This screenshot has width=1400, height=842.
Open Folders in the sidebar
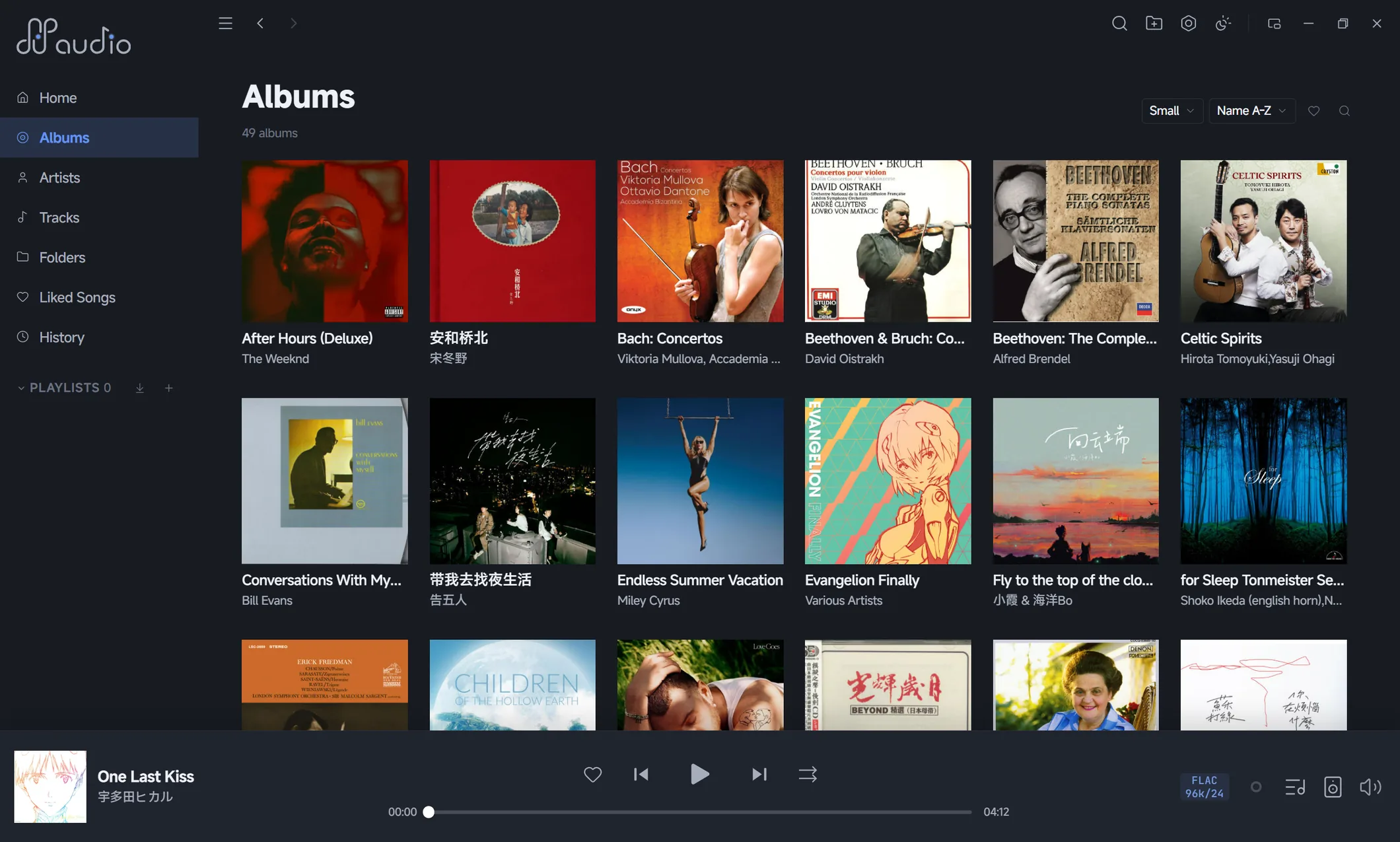tap(99, 258)
